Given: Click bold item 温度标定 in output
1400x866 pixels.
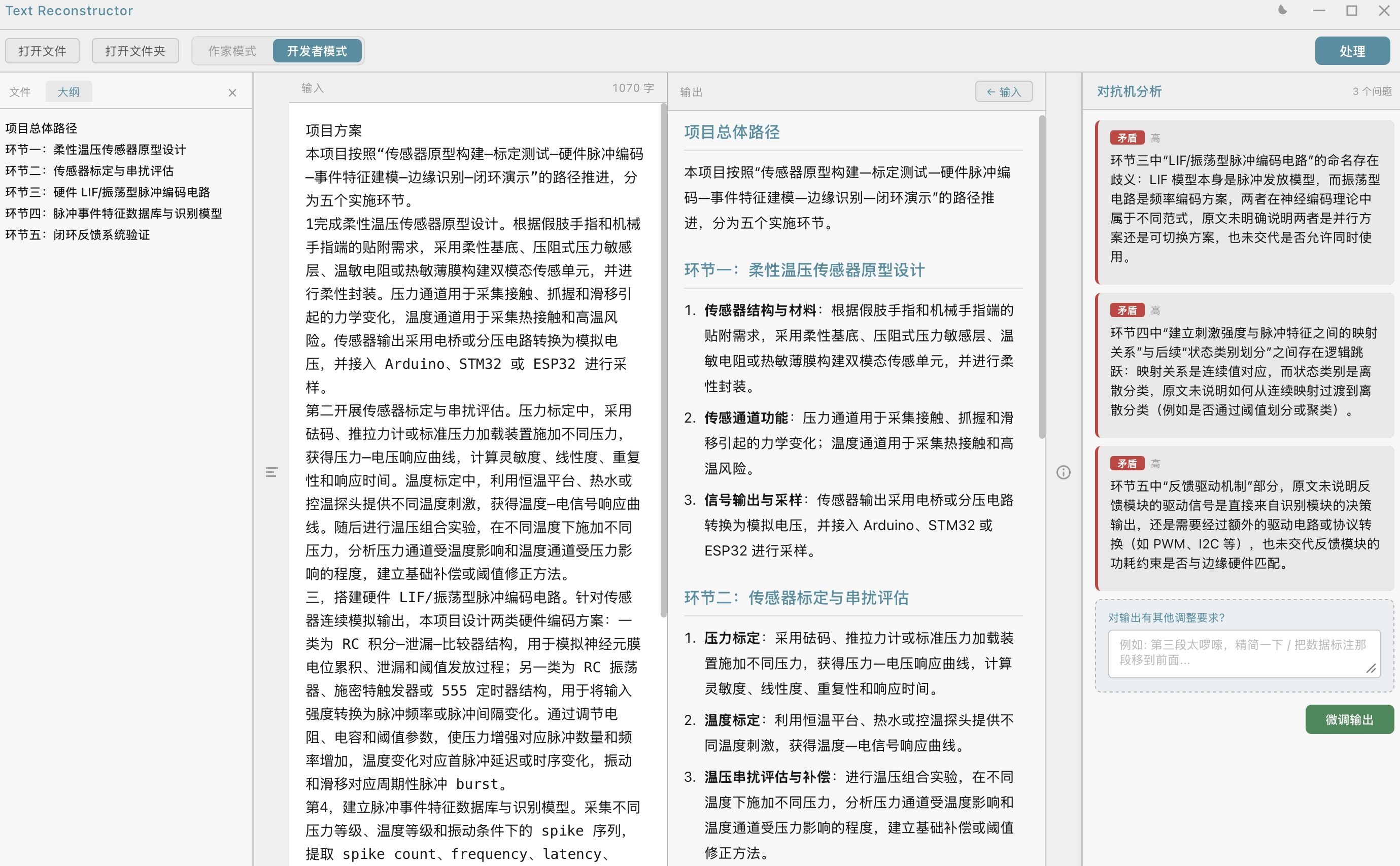Looking at the screenshot, I should (732, 719).
